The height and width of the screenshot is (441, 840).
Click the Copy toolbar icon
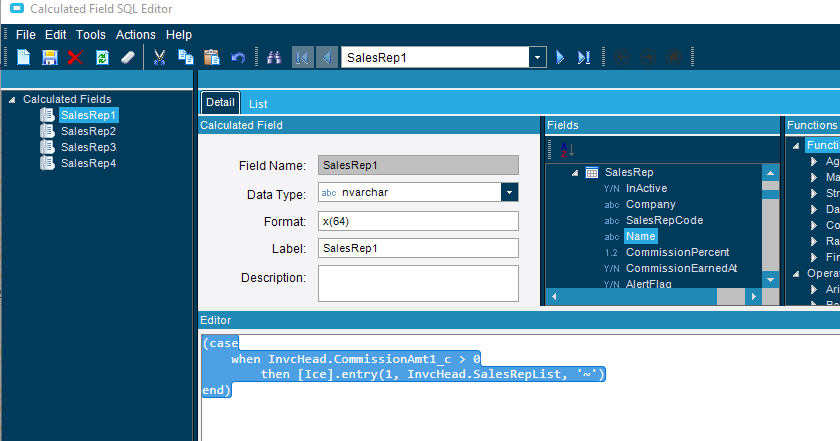tap(185, 57)
